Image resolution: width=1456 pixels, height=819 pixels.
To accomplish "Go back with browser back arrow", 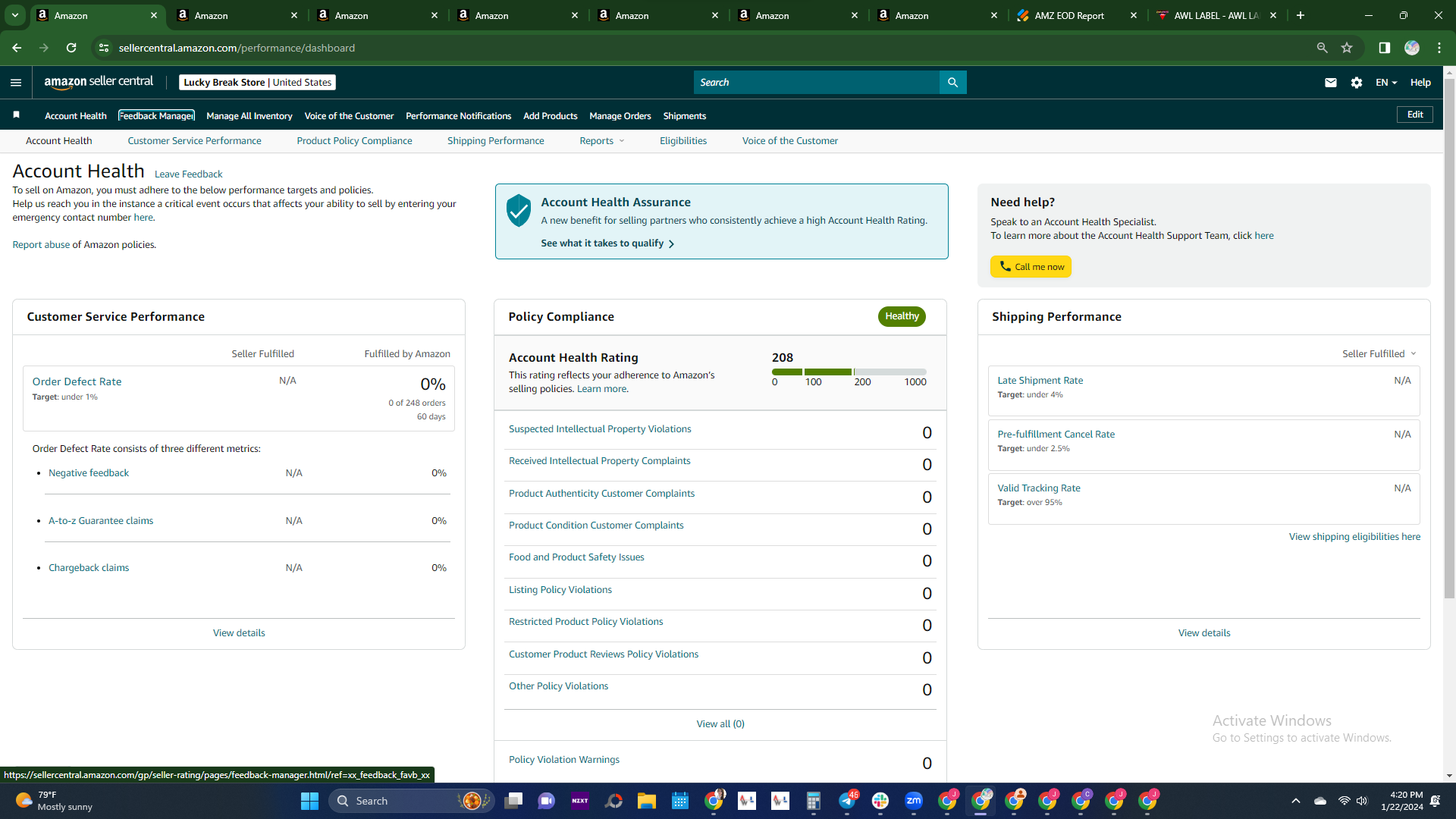I will click(17, 48).
